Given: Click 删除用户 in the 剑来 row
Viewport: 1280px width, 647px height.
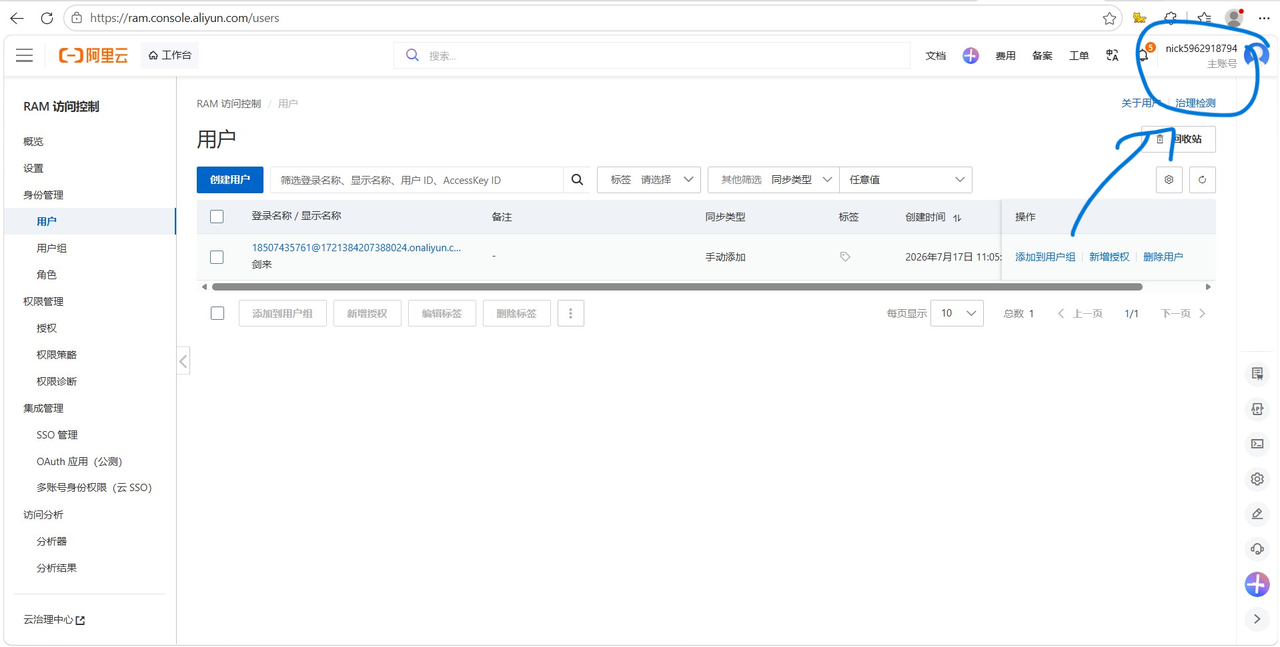Looking at the screenshot, I should coord(1163,257).
